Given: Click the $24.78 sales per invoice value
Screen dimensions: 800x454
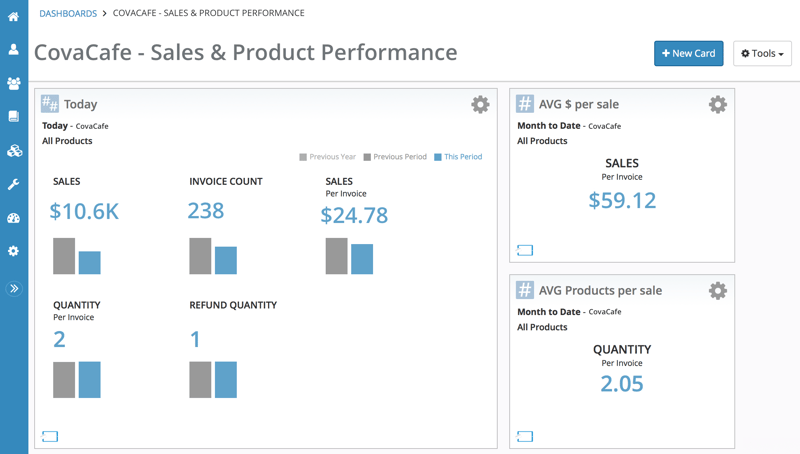Looking at the screenshot, I should coord(354,215).
